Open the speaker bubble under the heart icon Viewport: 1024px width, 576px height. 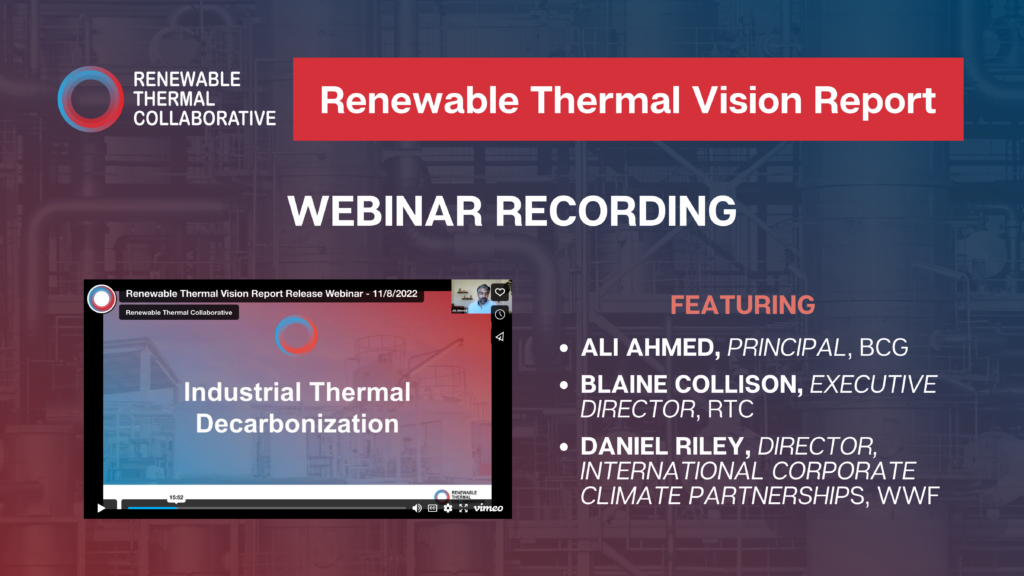point(500,314)
